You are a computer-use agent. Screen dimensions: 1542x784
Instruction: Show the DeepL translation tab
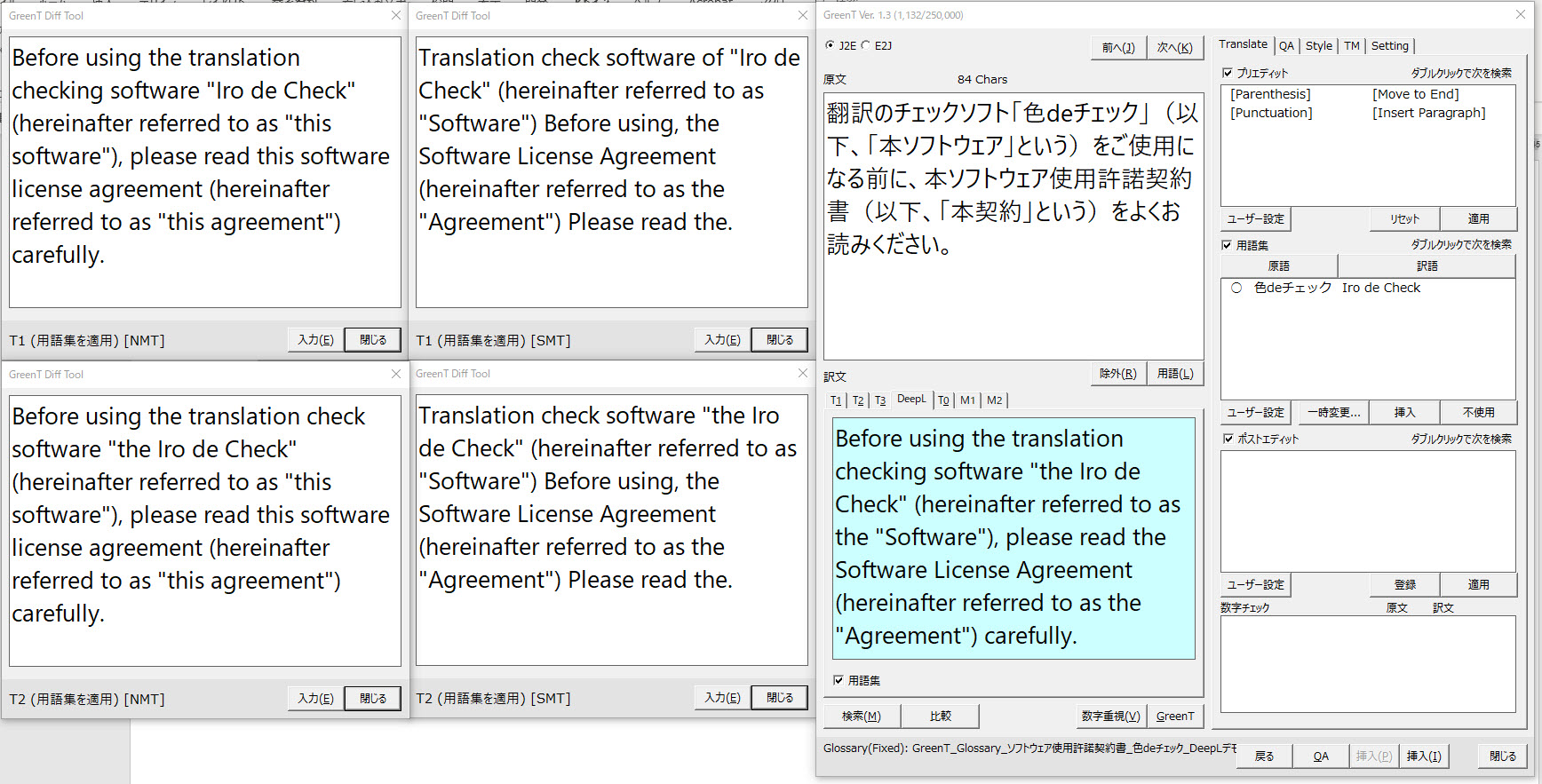pos(910,400)
